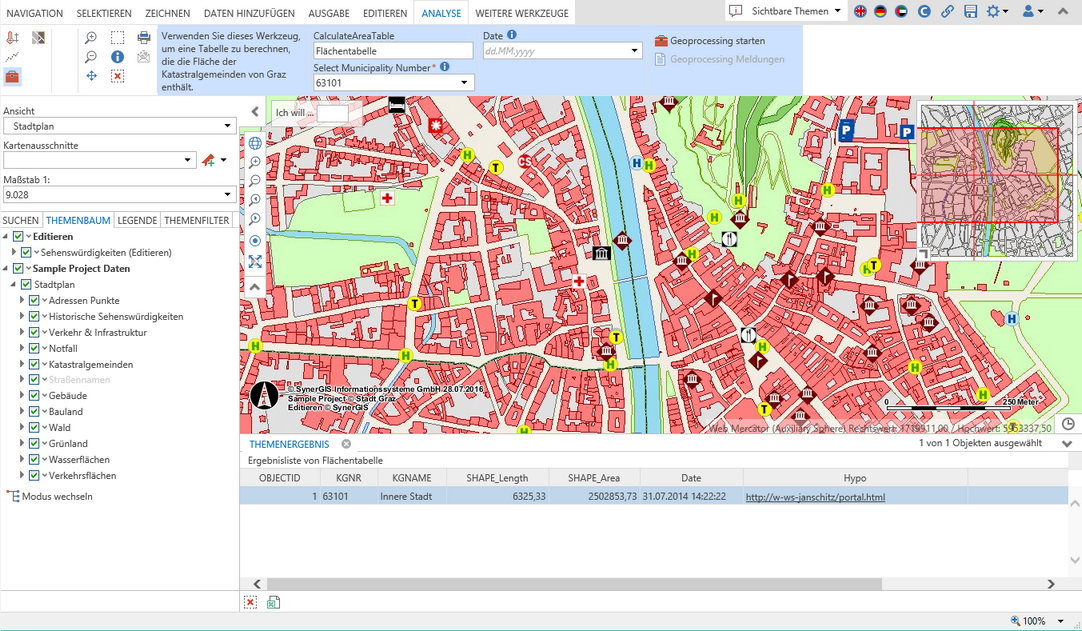Select the blue info identify tool

117,57
